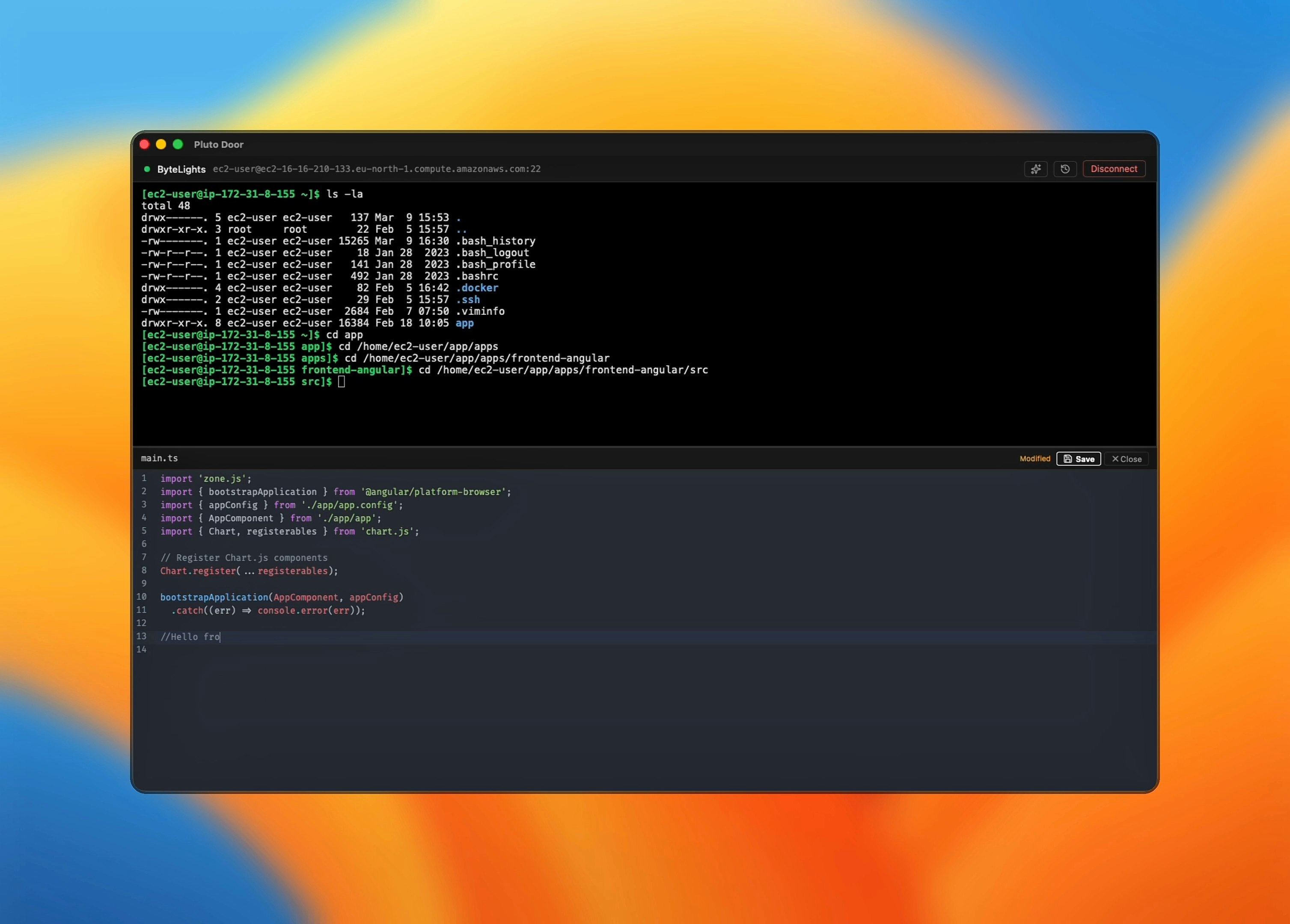1290x924 pixels.
Task: Place cursor at terminal prompt cursor
Action: point(341,382)
